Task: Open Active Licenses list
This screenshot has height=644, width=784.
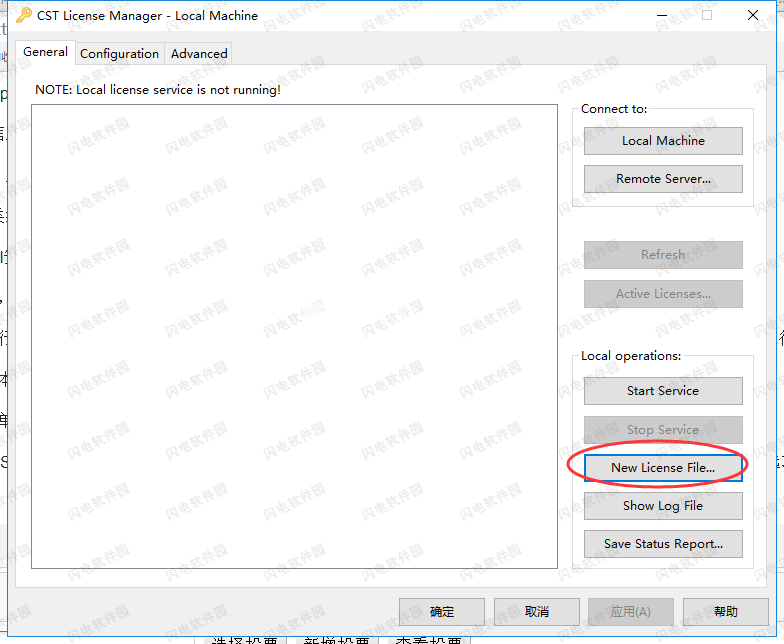Action: pos(663,294)
